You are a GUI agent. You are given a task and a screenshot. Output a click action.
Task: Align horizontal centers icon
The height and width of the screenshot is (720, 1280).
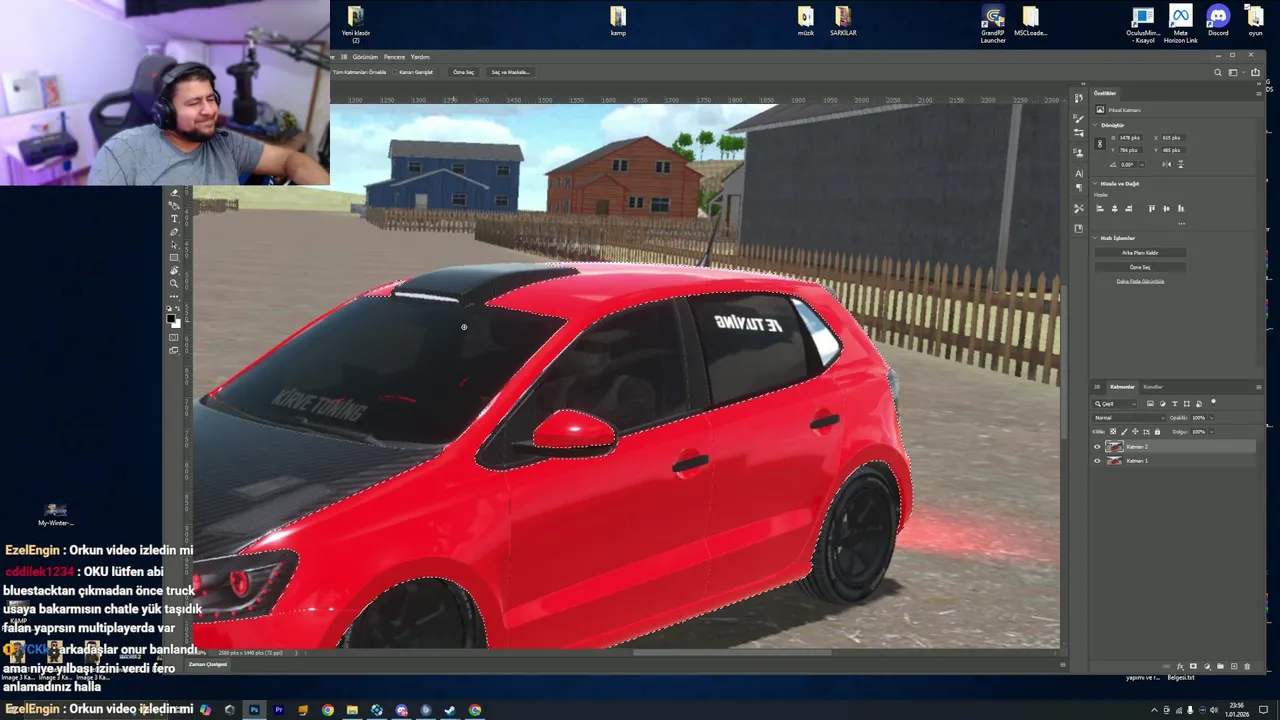(1114, 208)
